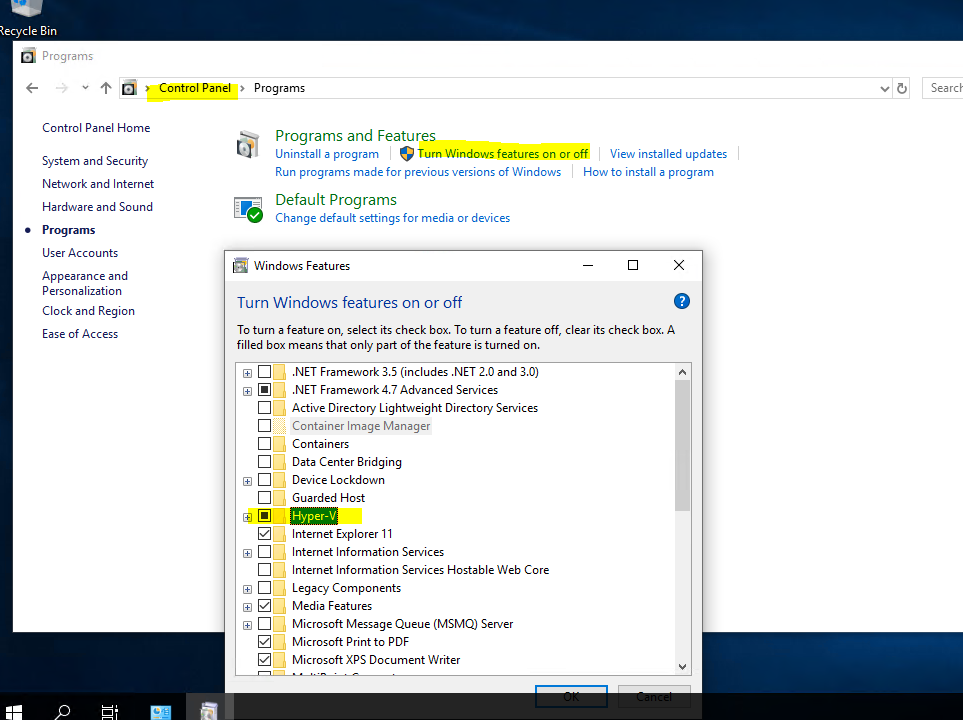Expand Internet Information Services node

pos(248,553)
